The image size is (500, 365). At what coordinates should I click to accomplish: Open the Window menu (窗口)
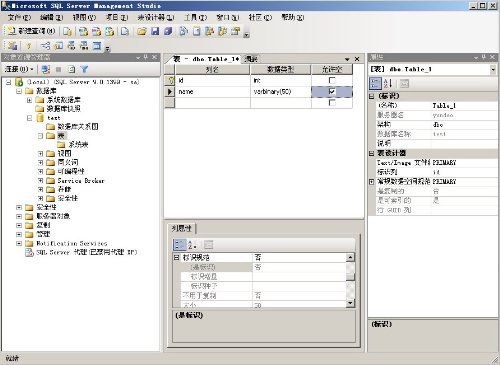pos(228,17)
